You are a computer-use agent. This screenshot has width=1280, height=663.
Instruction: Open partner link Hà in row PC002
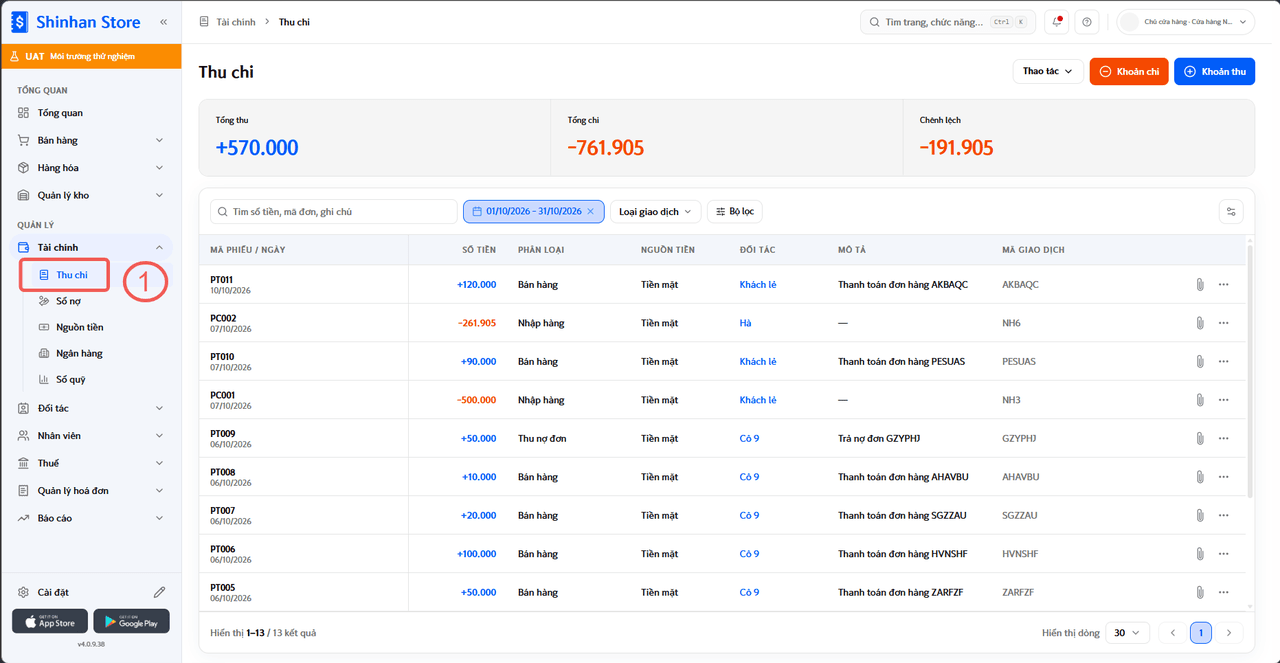tap(745, 323)
